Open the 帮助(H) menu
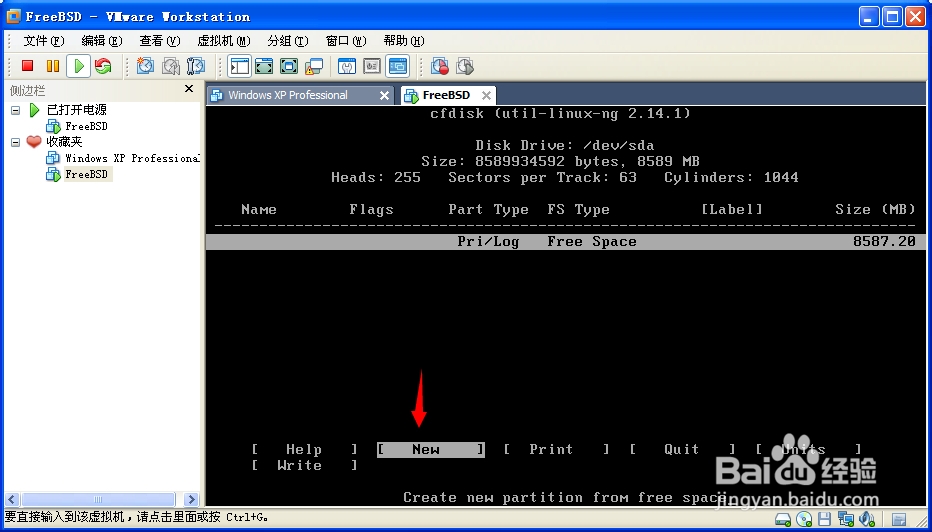The height and width of the screenshot is (532, 932). [404, 40]
